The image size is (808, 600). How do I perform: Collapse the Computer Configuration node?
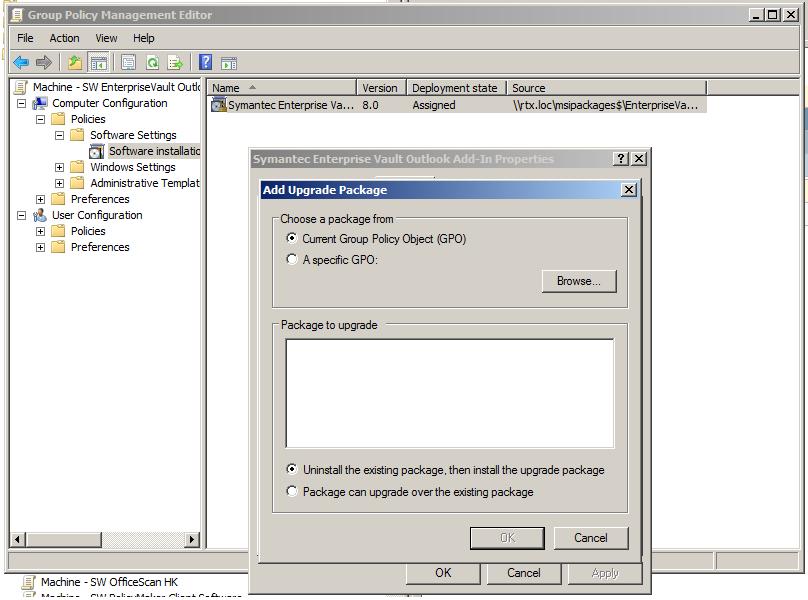pos(22,103)
